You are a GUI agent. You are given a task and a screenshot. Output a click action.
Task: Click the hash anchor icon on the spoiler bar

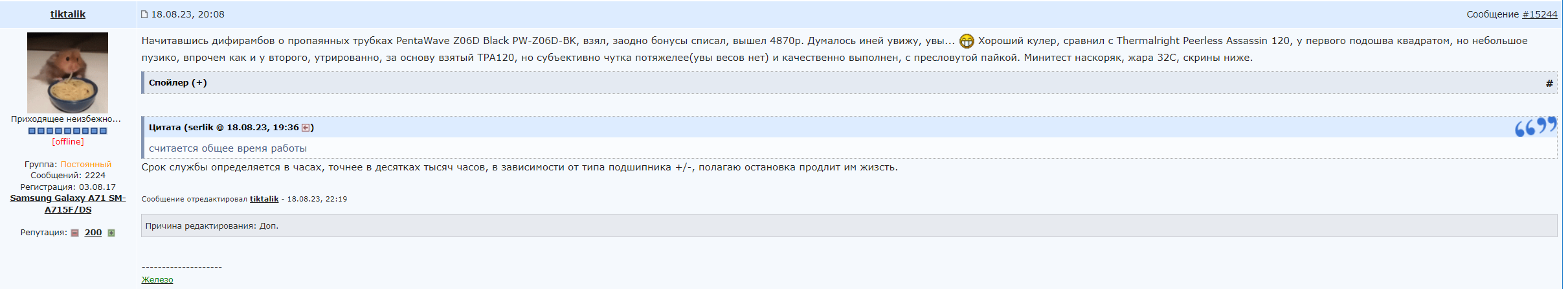click(x=1549, y=83)
